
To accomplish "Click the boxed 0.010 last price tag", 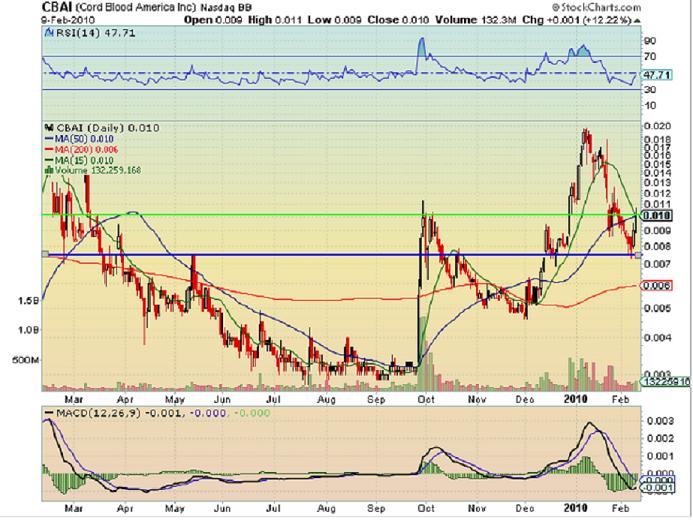I will (657, 216).
